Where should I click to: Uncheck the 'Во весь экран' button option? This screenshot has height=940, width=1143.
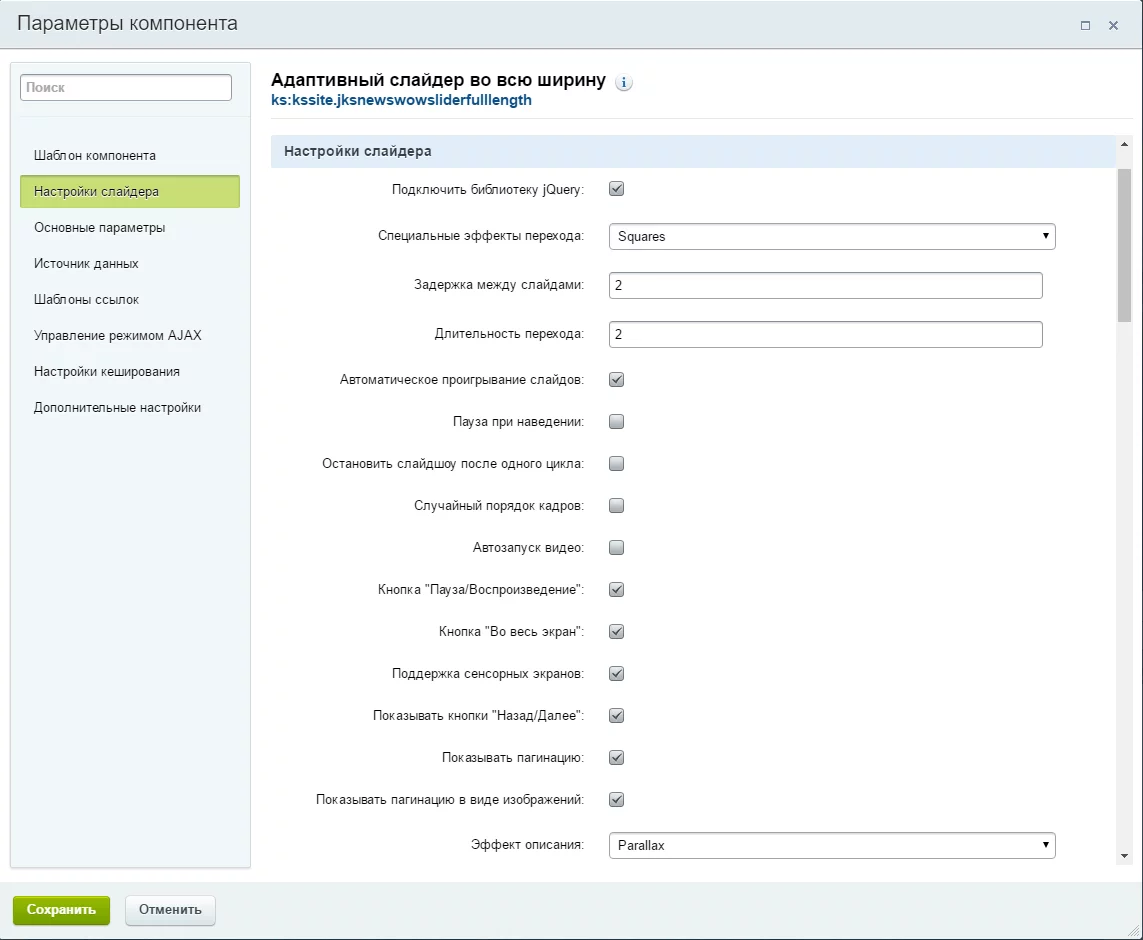point(617,632)
